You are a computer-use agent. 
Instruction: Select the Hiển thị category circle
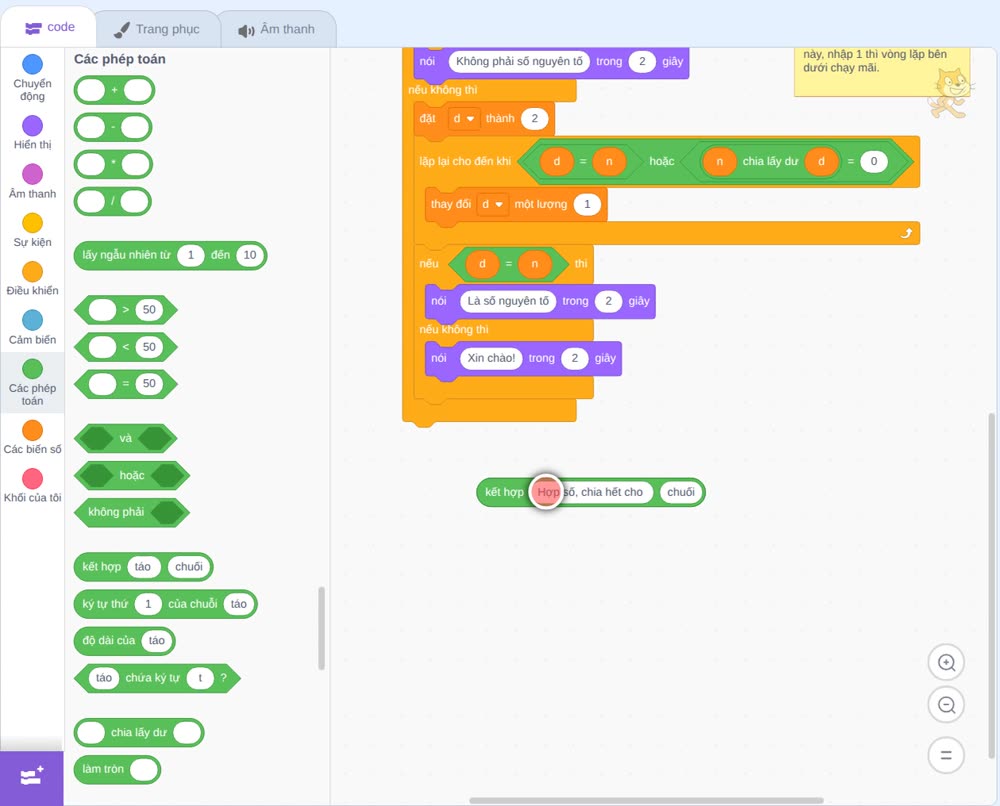(x=33, y=126)
